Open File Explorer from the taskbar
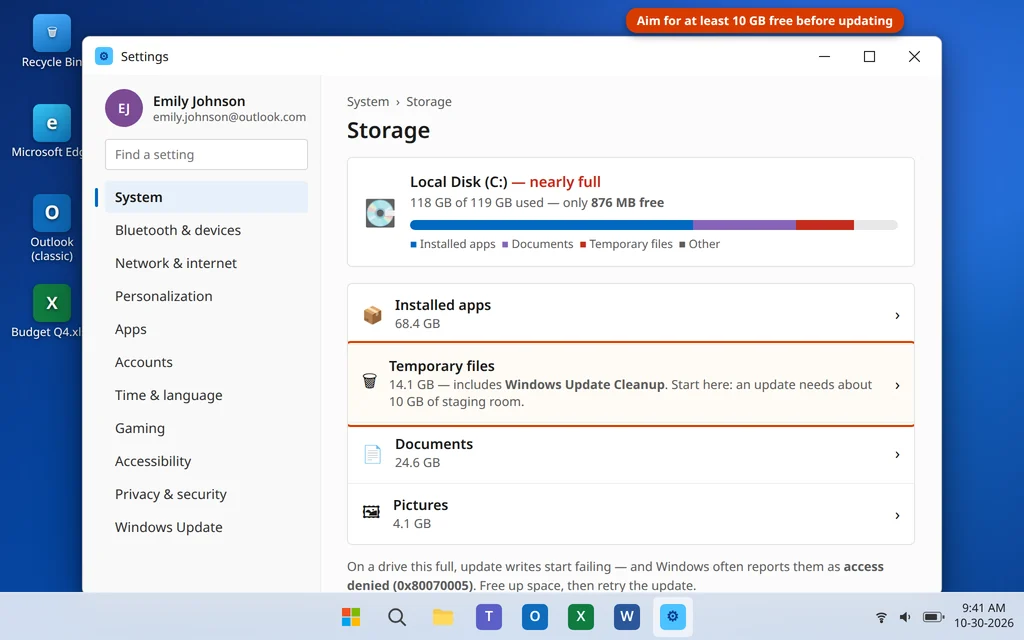Screen dimensions: 1024x640 (443, 616)
